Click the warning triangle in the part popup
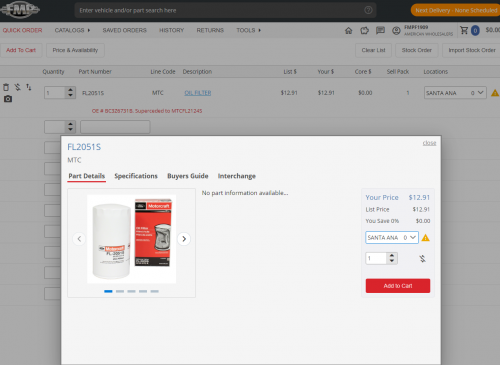500x365 pixels. pos(426,238)
